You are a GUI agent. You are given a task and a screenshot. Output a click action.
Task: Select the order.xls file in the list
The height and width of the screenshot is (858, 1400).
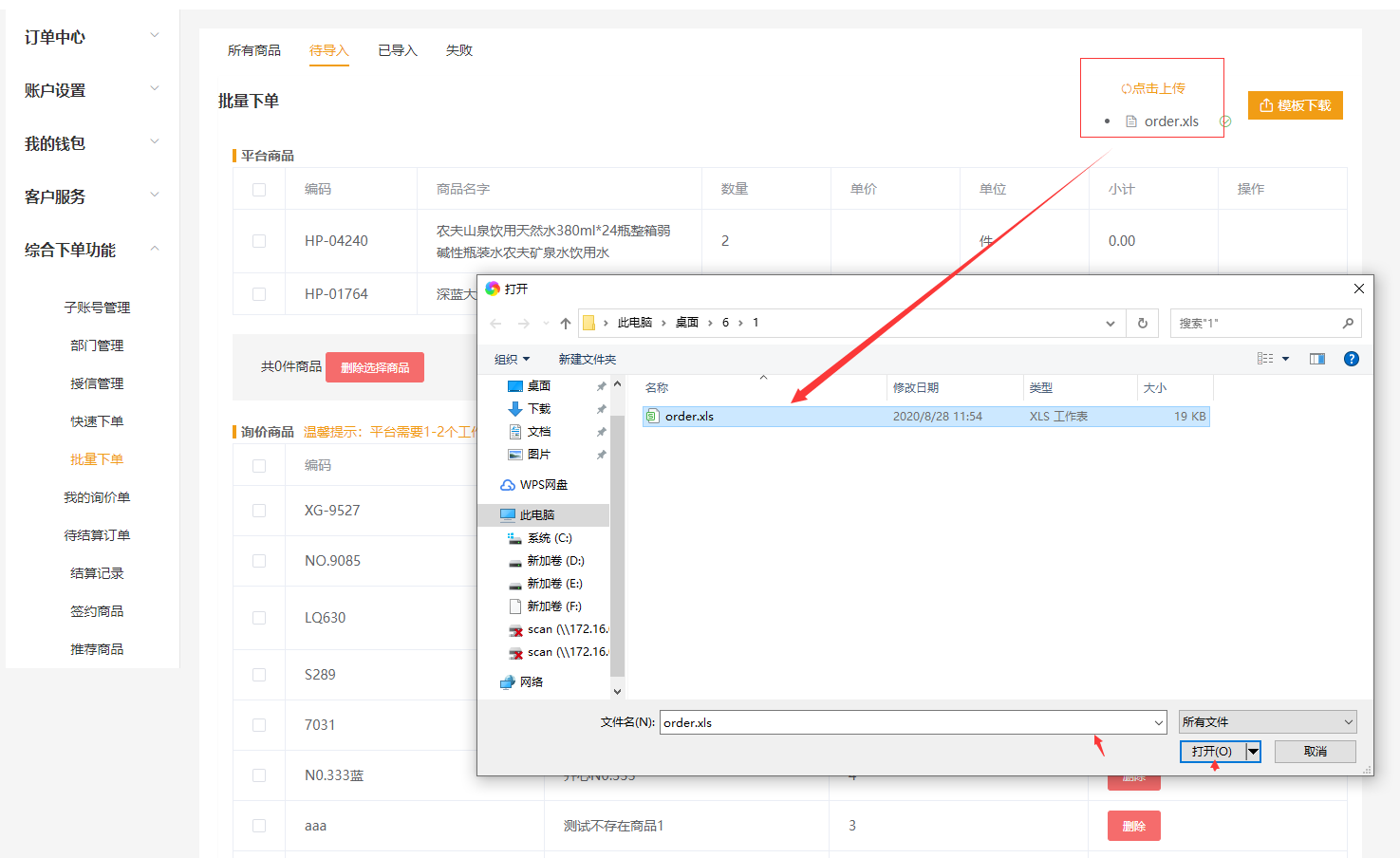(x=689, y=417)
